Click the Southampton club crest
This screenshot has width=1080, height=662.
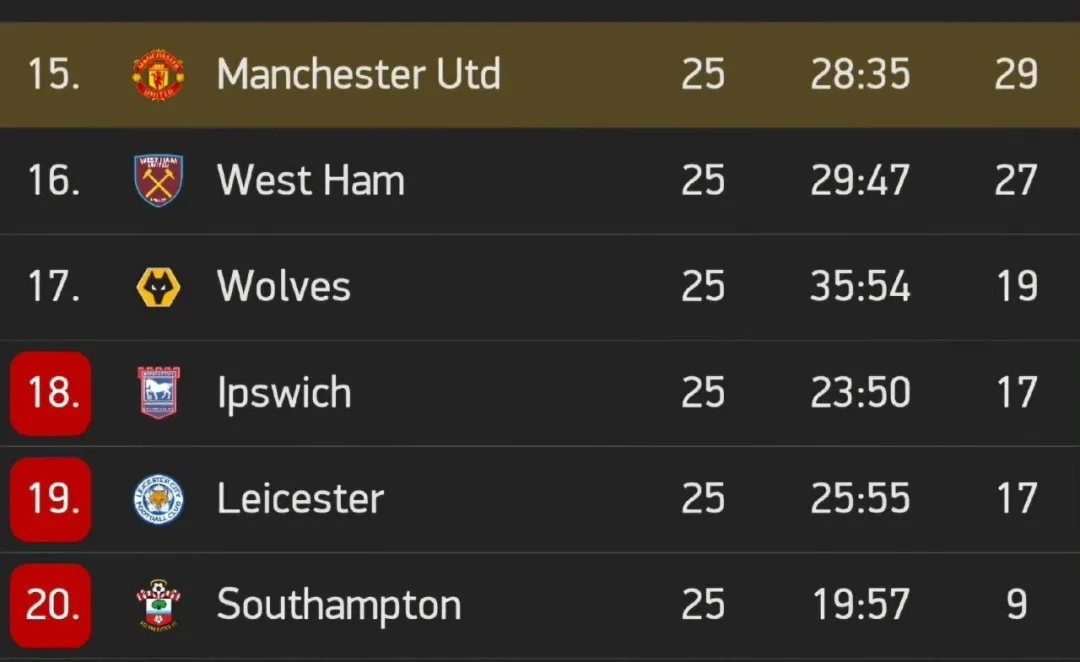(158, 604)
